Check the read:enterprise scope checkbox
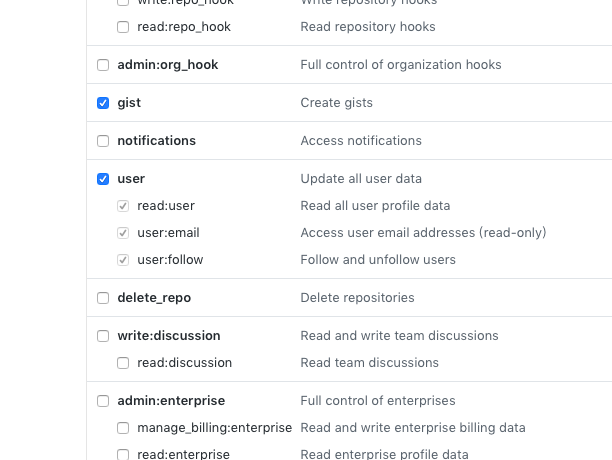Screen dimensions: 612x460 pos(123,455)
